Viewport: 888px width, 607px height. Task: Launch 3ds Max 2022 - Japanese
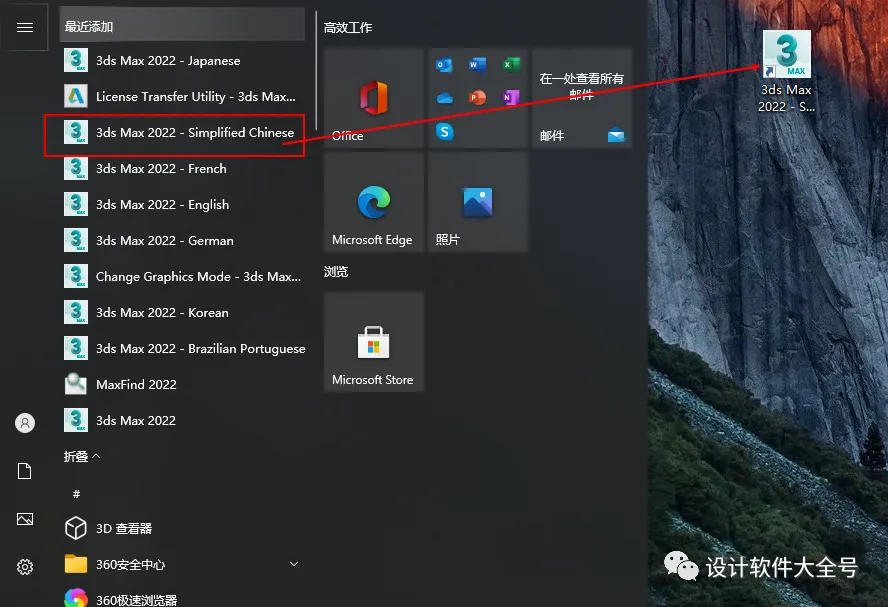click(182, 61)
